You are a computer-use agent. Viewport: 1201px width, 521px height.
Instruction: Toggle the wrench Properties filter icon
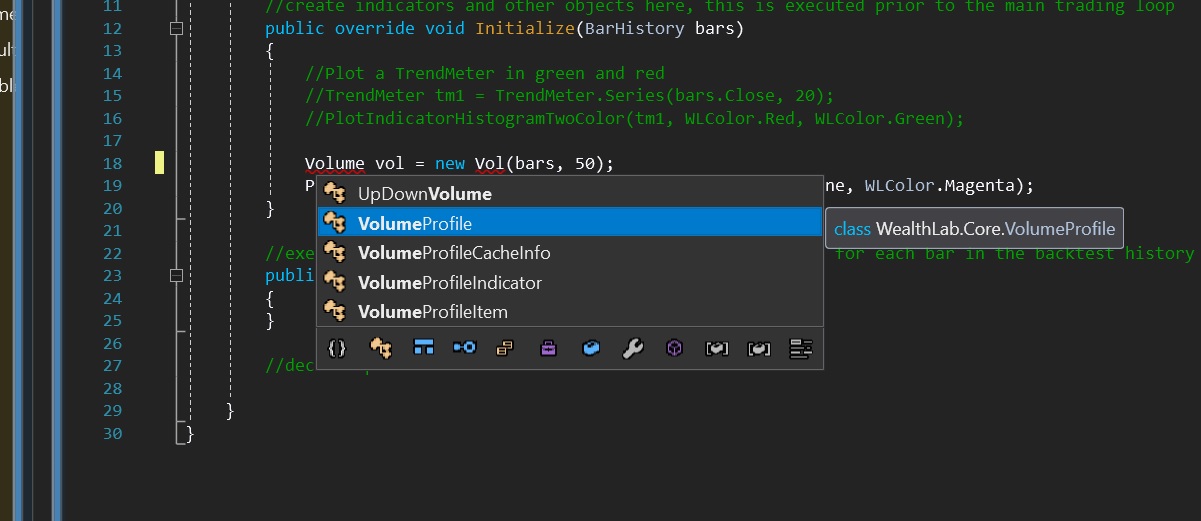click(x=633, y=348)
